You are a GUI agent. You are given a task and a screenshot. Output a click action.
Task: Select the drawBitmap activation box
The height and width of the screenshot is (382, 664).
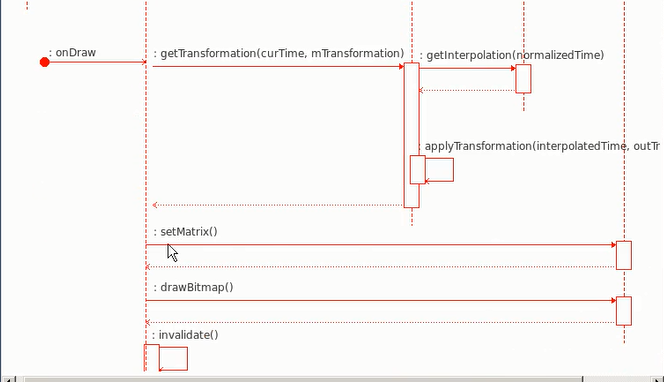pyautogui.click(x=624, y=311)
